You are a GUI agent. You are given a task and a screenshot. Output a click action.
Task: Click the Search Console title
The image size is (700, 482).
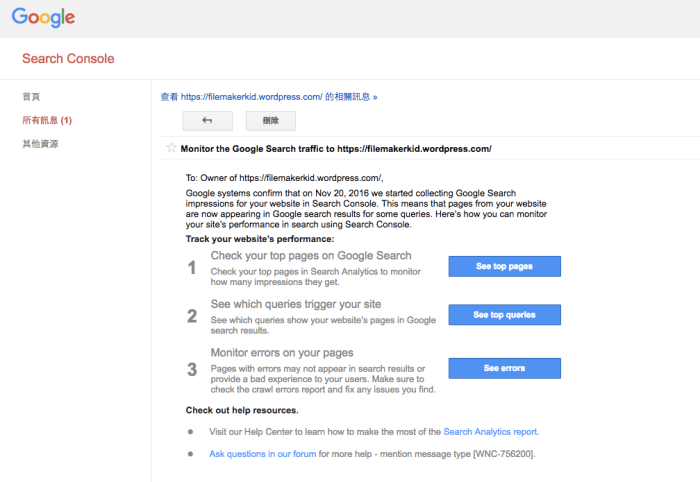click(68, 59)
